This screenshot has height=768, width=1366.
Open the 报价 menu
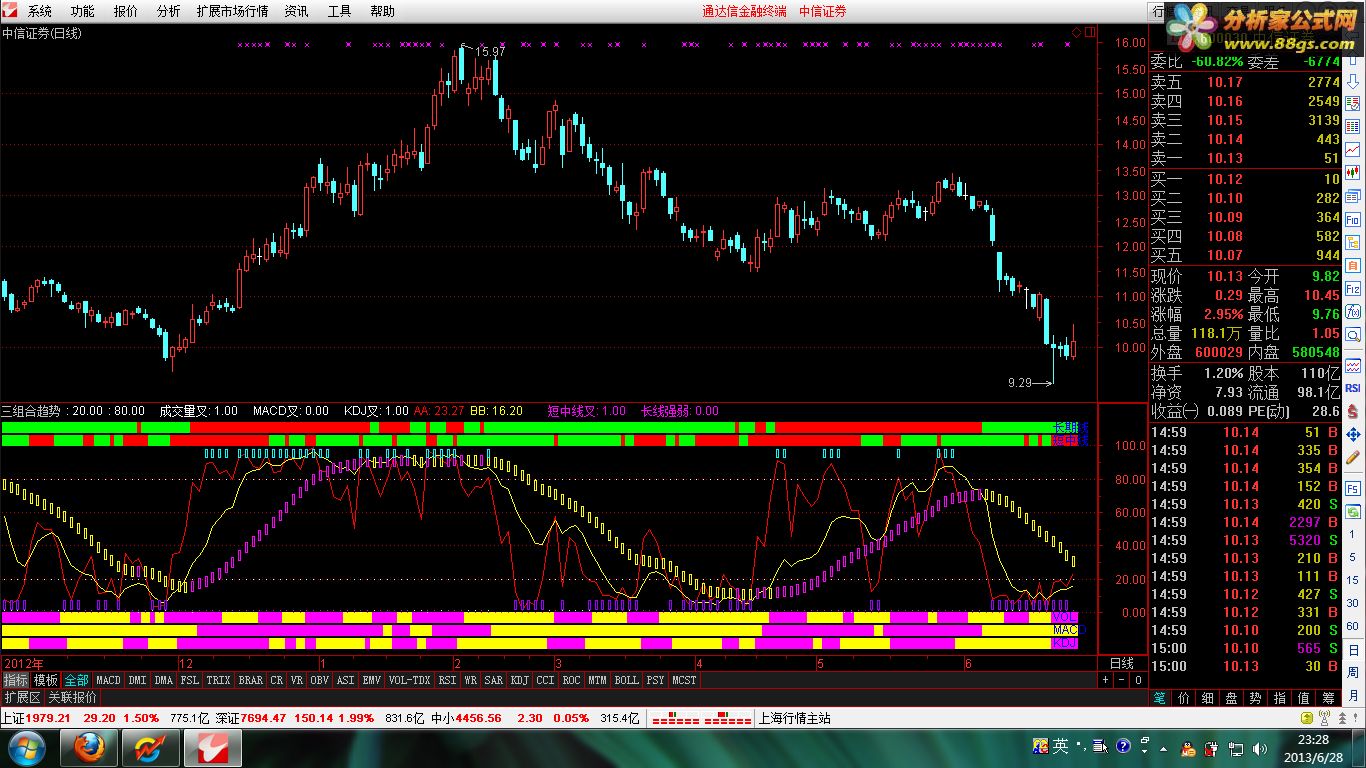click(126, 11)
